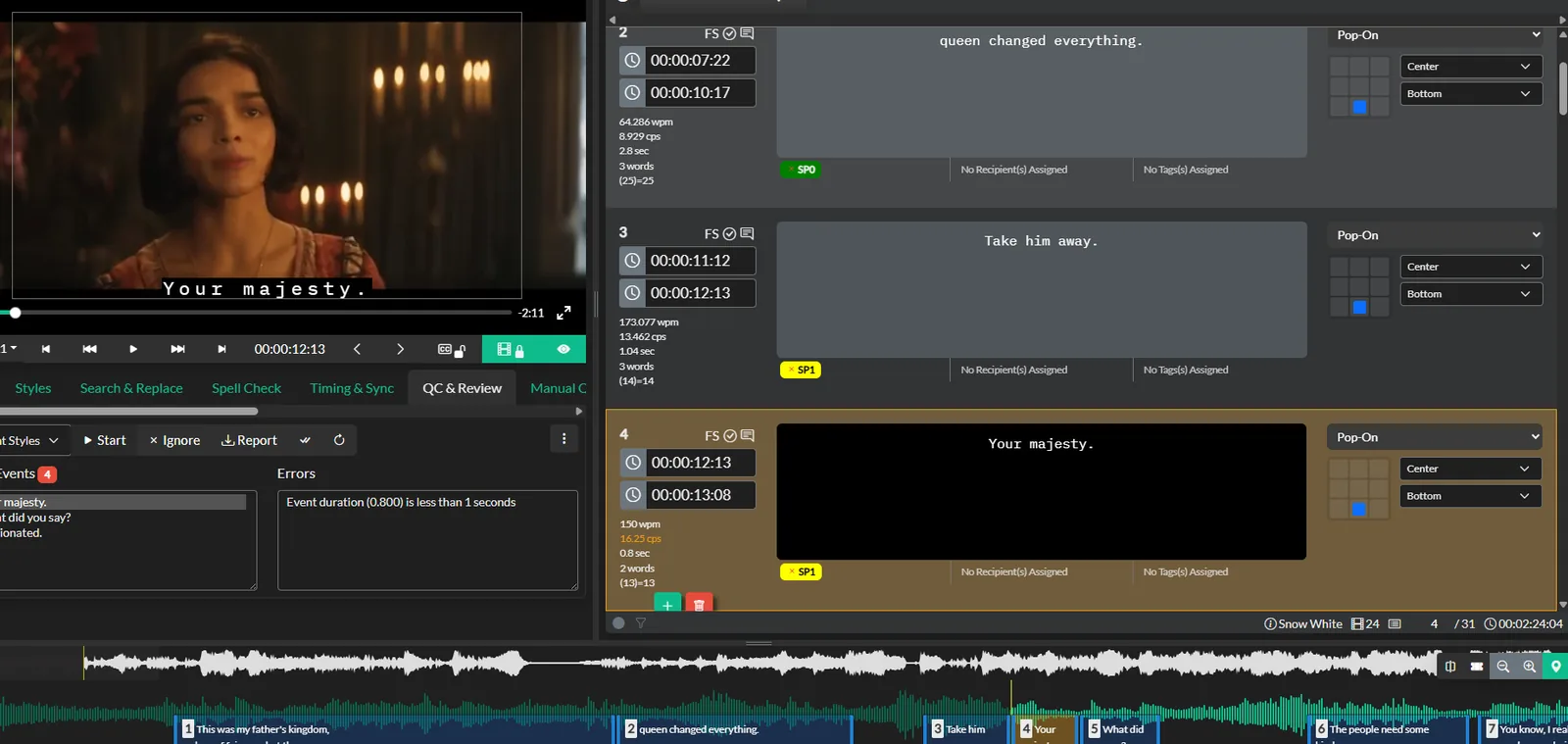Click the duration error message text
Image resolution: width=1568 pixels, height=744 pixels.
tap(401, 502)
